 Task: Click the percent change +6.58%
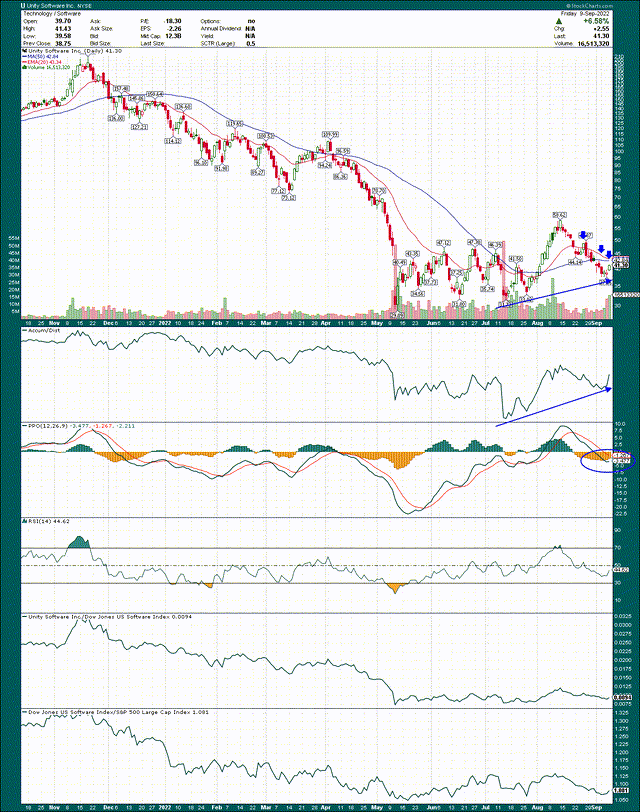coord(595,21)
